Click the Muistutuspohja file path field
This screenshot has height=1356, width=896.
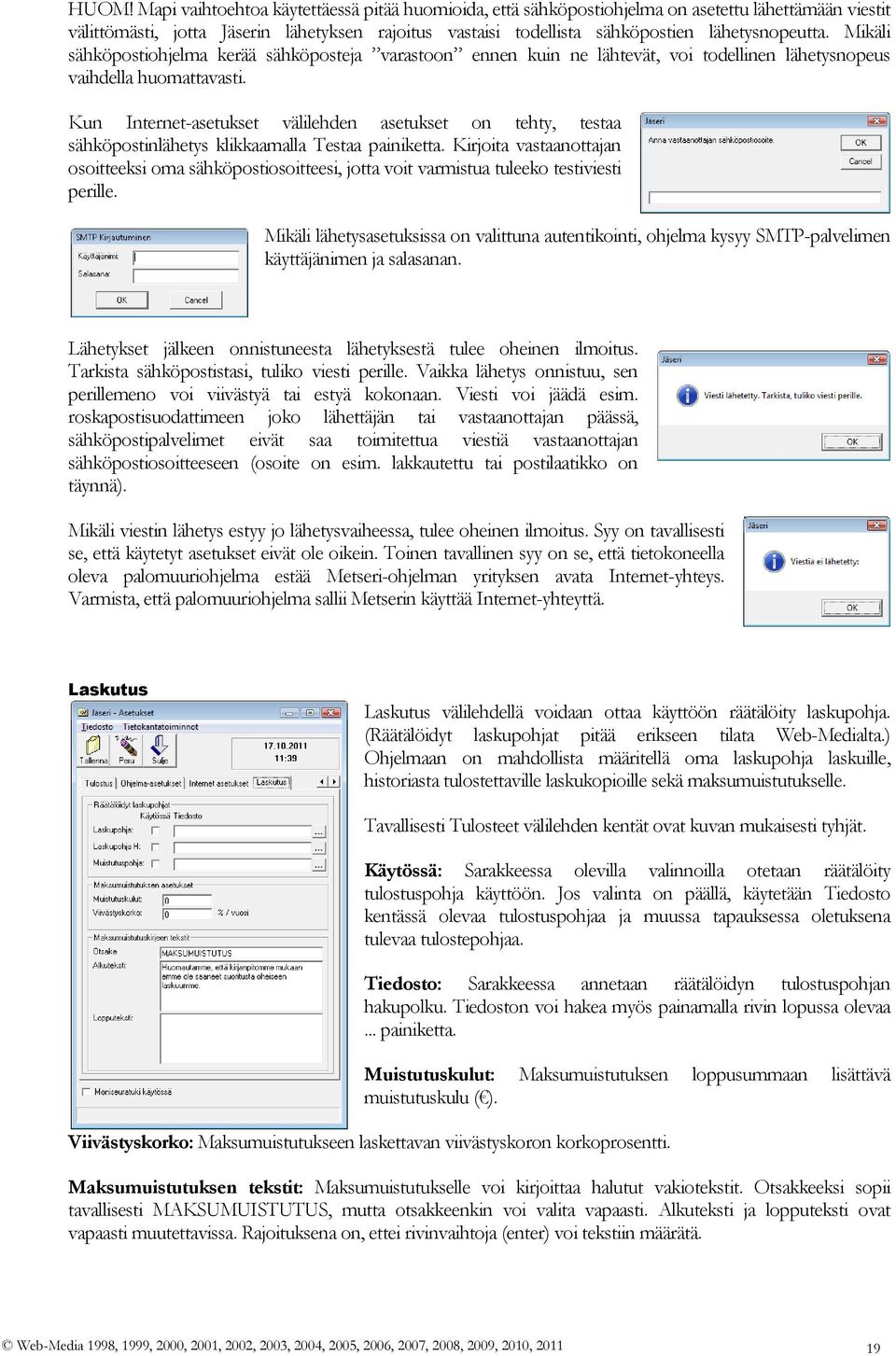pyautogui.click(x=243, y=864)
